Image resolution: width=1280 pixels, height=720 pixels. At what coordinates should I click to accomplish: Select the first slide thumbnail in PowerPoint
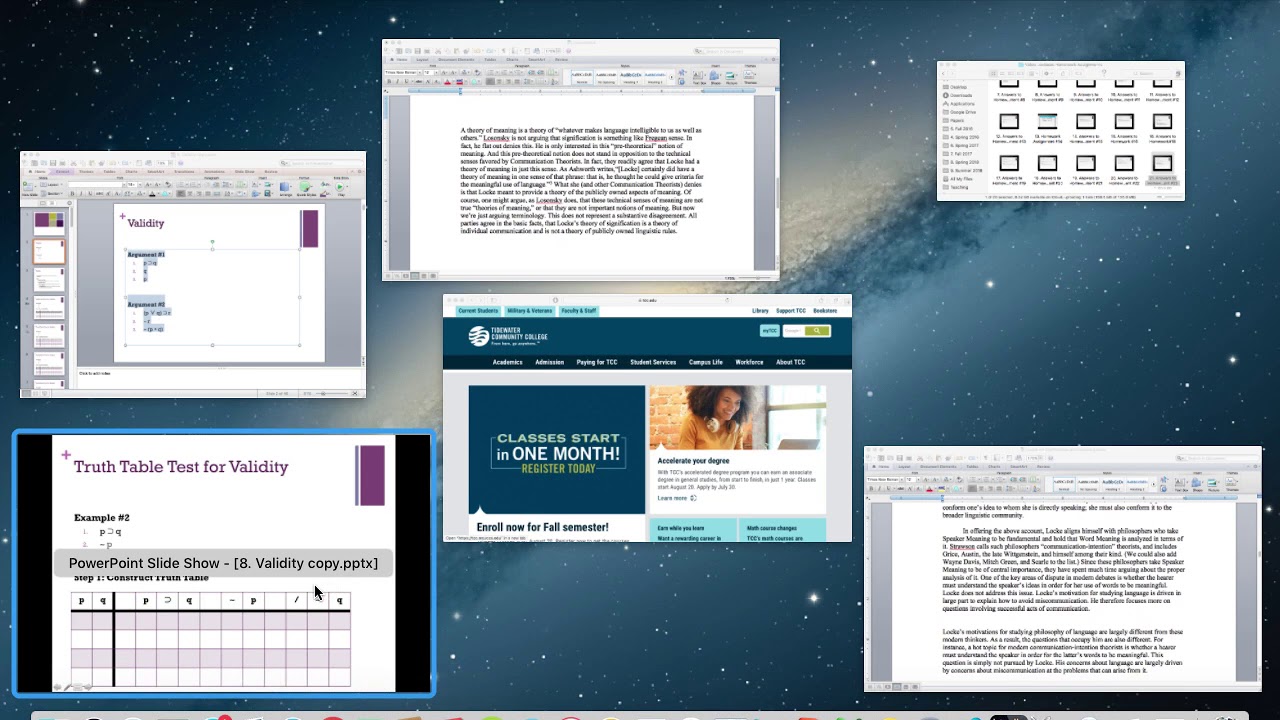click(49, 222)
